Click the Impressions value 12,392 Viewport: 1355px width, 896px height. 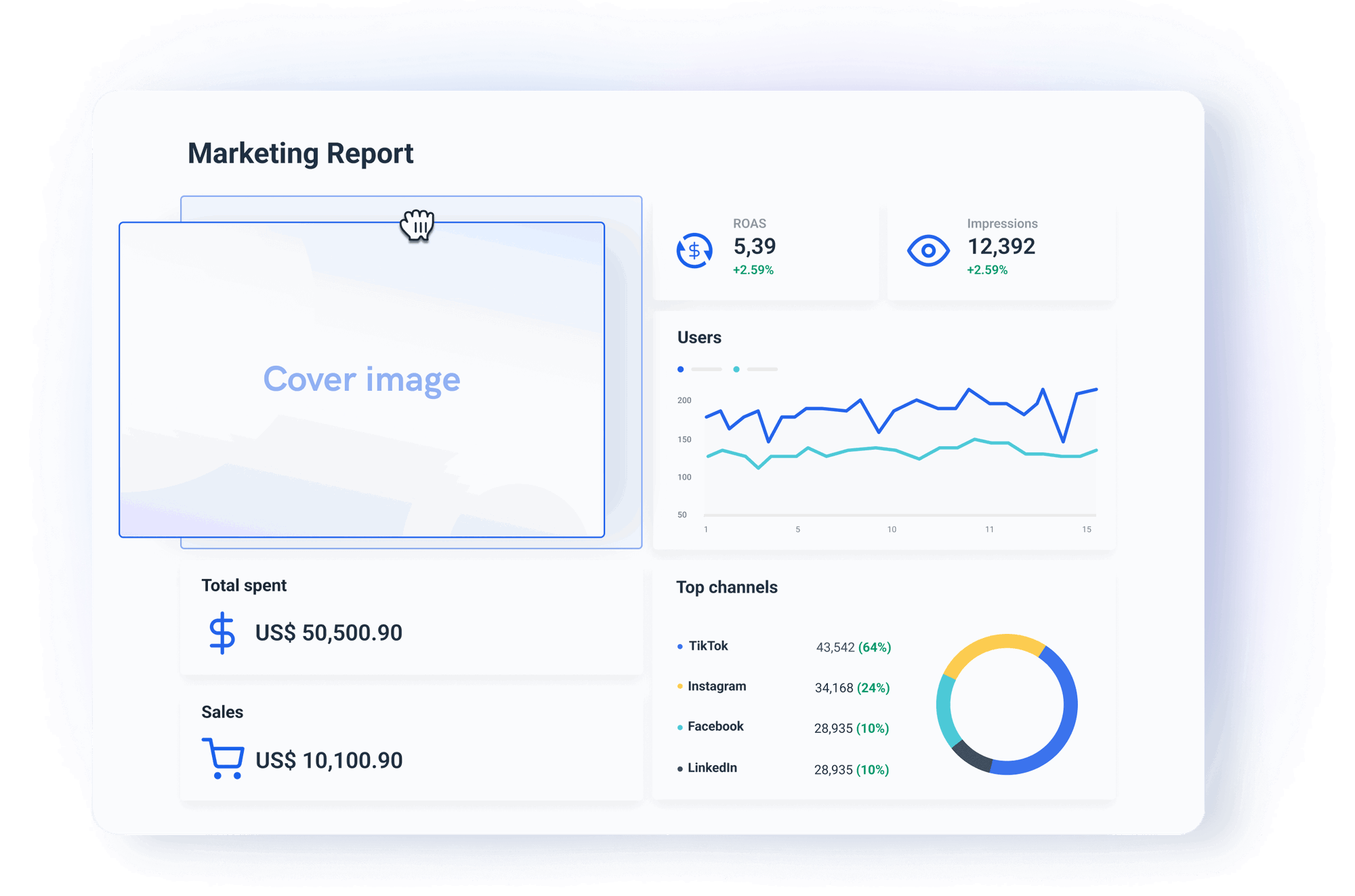coord(1001,247)
